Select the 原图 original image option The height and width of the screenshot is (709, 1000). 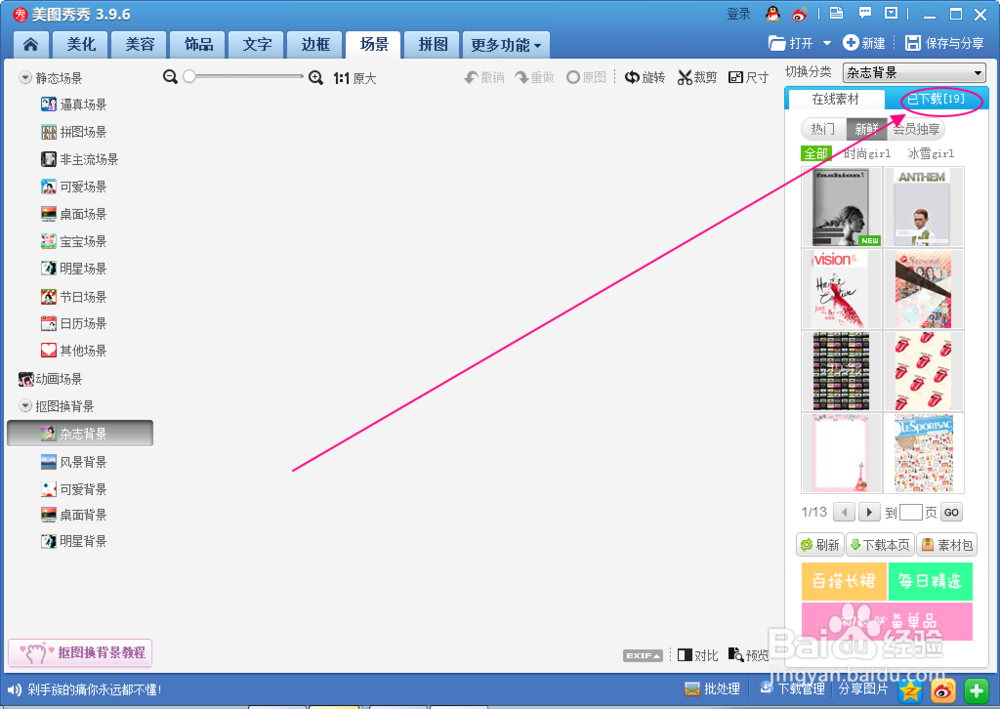point(586,78)
